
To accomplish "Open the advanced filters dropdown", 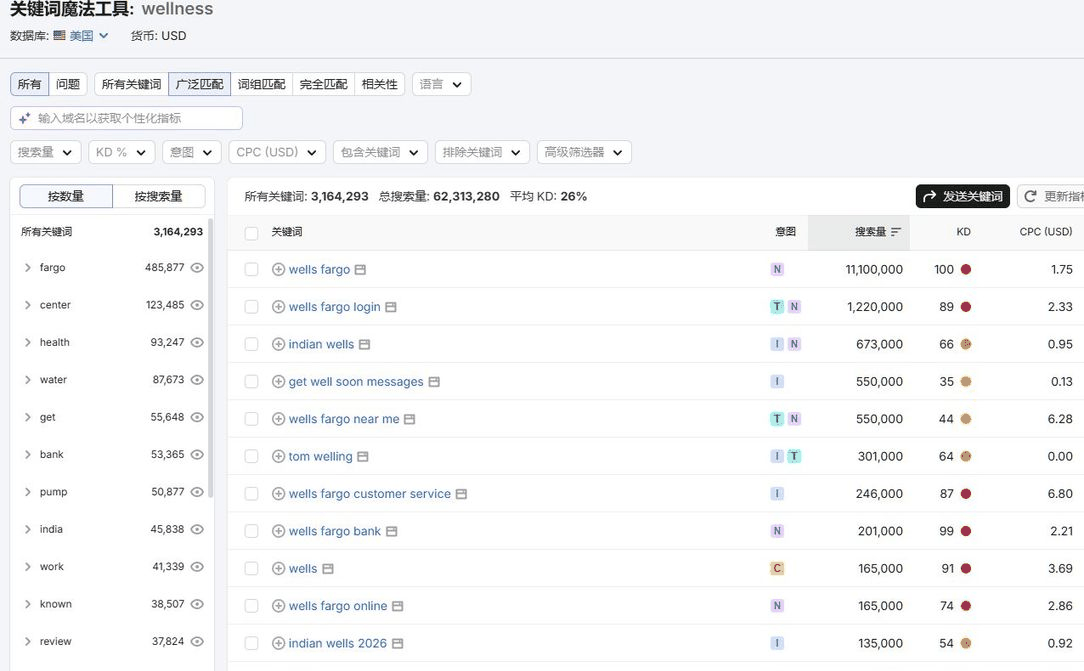I will point(584,152).
